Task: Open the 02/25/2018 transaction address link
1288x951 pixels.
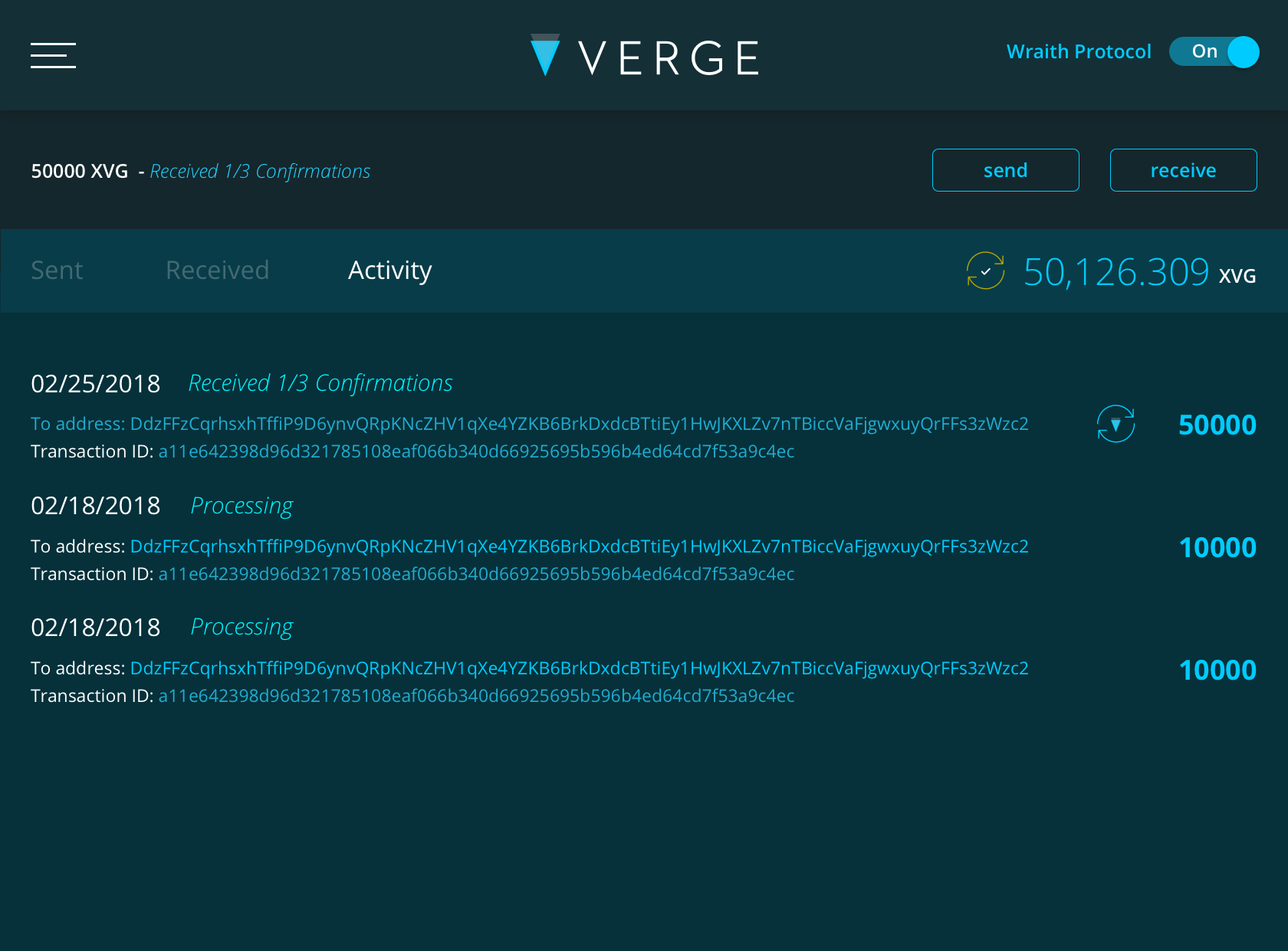Action: tap(580, 424)
